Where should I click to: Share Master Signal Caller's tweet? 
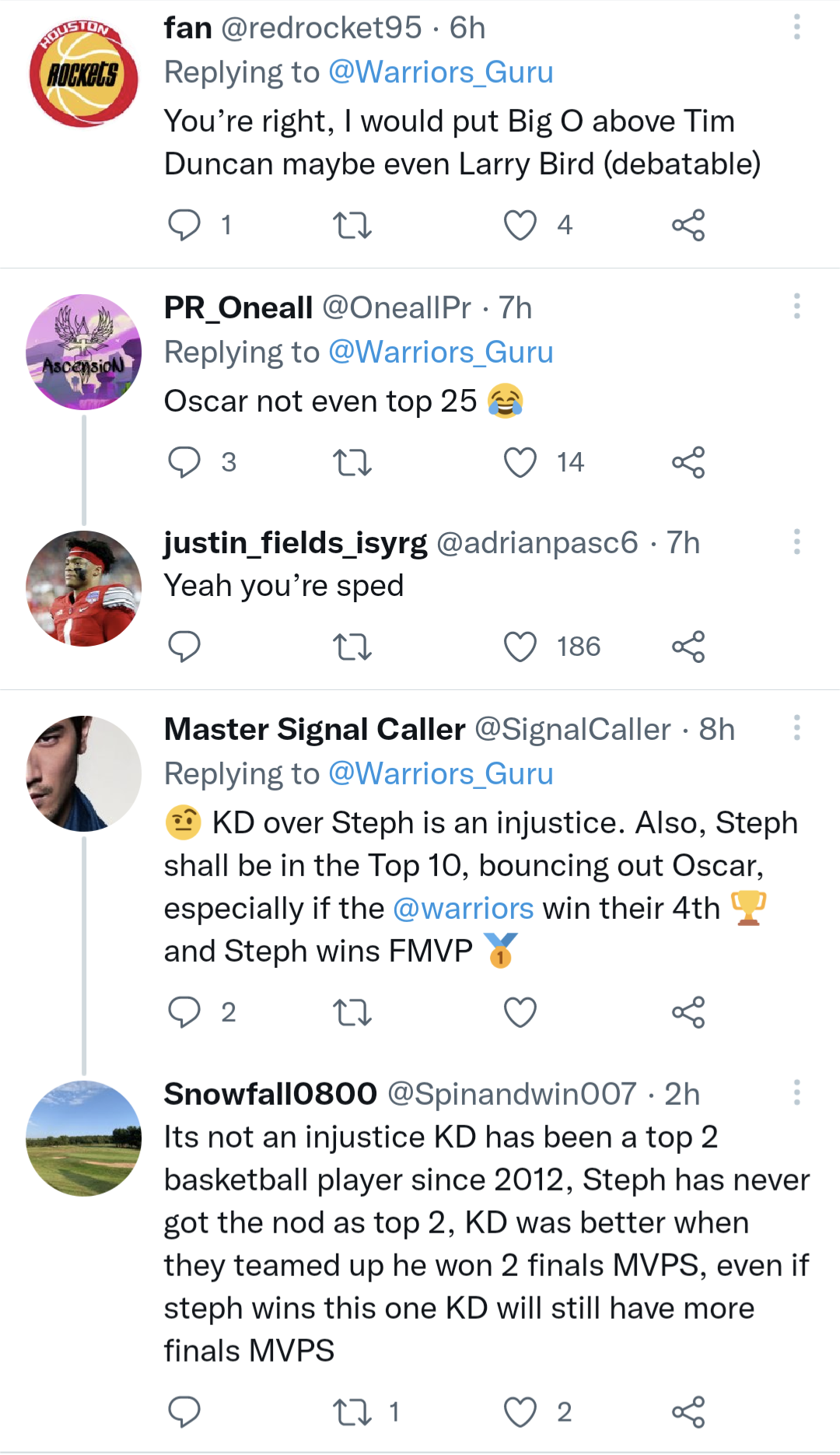click(688, 1012)
